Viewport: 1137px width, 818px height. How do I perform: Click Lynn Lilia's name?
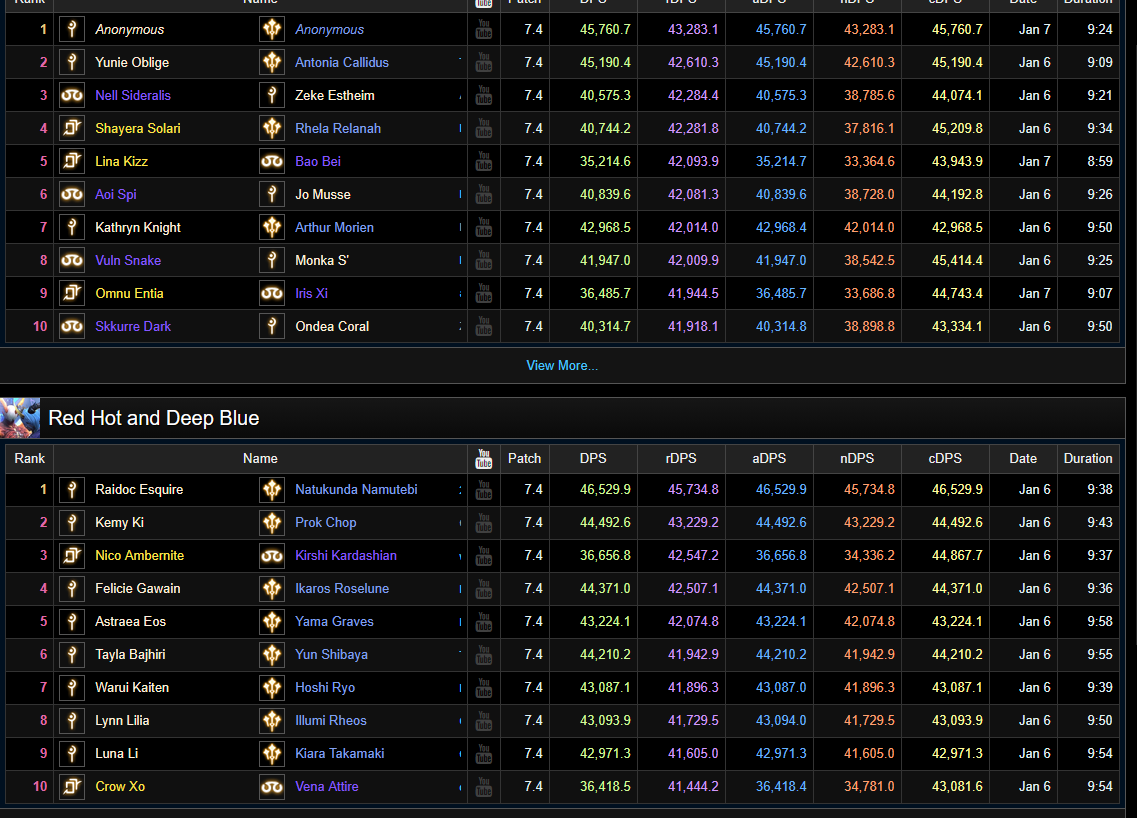pyautogui.click(x=122, y=720)
